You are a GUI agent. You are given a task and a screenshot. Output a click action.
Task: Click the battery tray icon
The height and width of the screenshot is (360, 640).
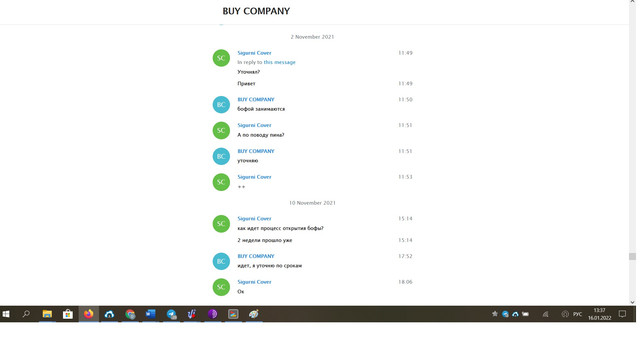[x=526, y=314]
